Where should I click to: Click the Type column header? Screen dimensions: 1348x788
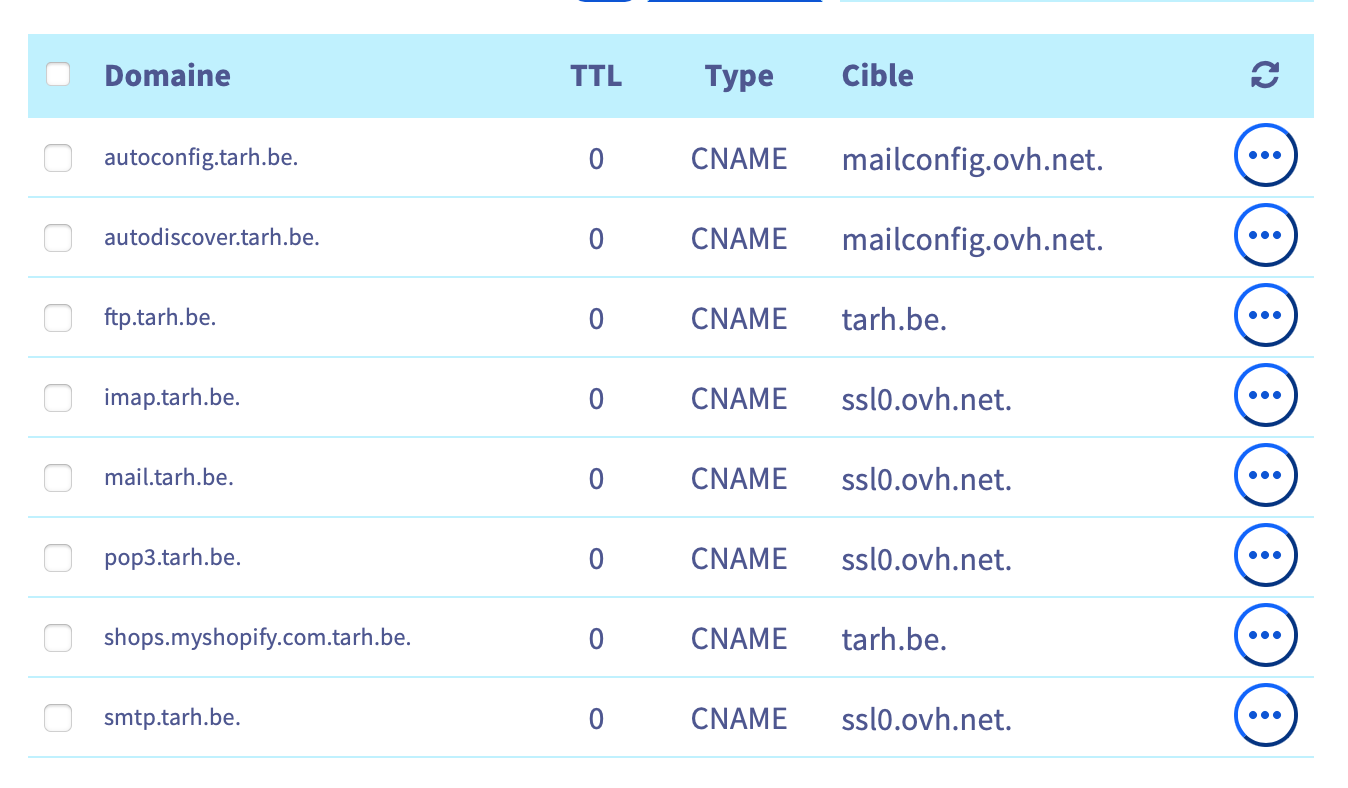click(x=739, y=76)
